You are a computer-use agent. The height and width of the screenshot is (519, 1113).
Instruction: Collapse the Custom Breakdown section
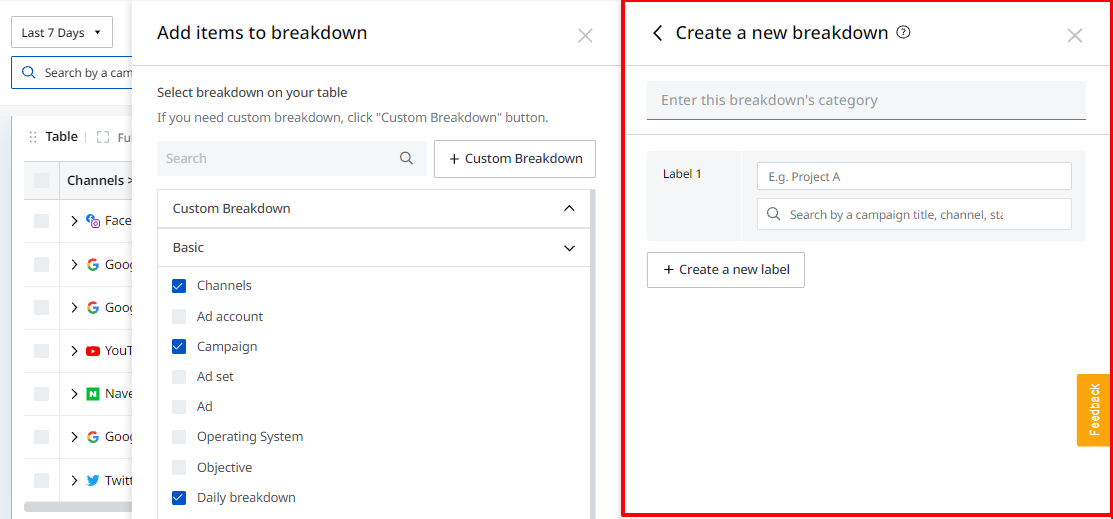click(x=569, y=209)
